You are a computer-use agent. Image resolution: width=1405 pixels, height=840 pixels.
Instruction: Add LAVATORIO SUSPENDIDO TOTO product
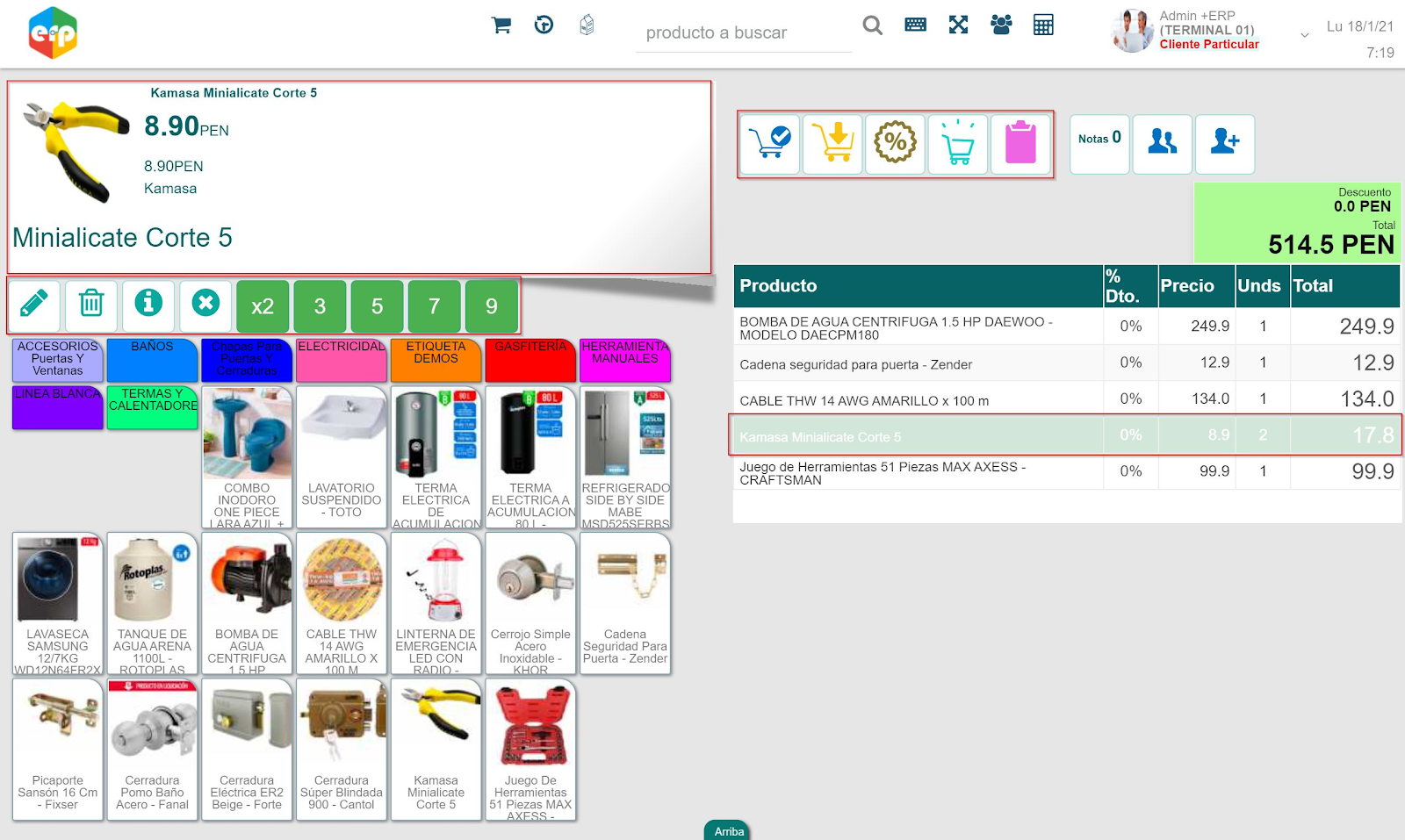tap(342, 457)
